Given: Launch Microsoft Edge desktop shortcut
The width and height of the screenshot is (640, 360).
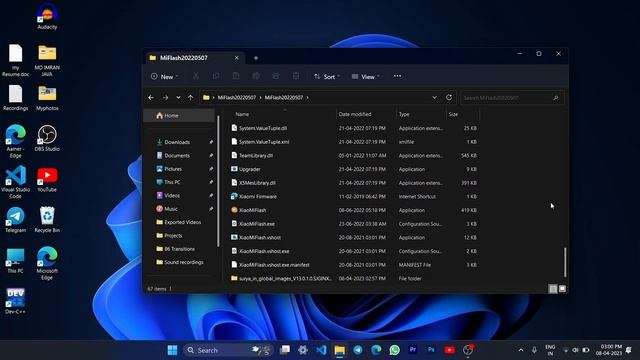Looking at the screenshot, I should coord(47,263).
